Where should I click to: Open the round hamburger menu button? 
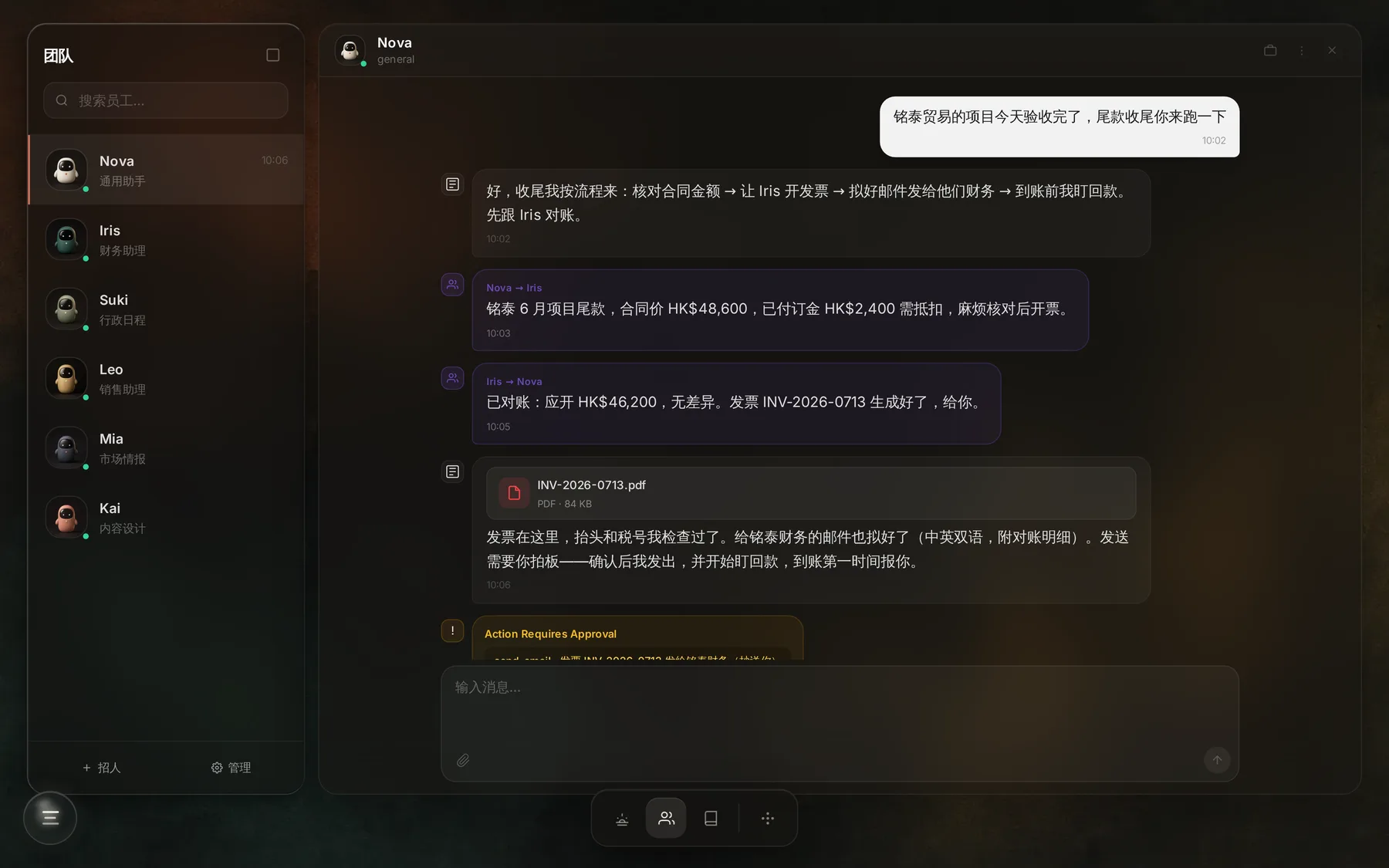pyautogui.click(x=50, y=818)
